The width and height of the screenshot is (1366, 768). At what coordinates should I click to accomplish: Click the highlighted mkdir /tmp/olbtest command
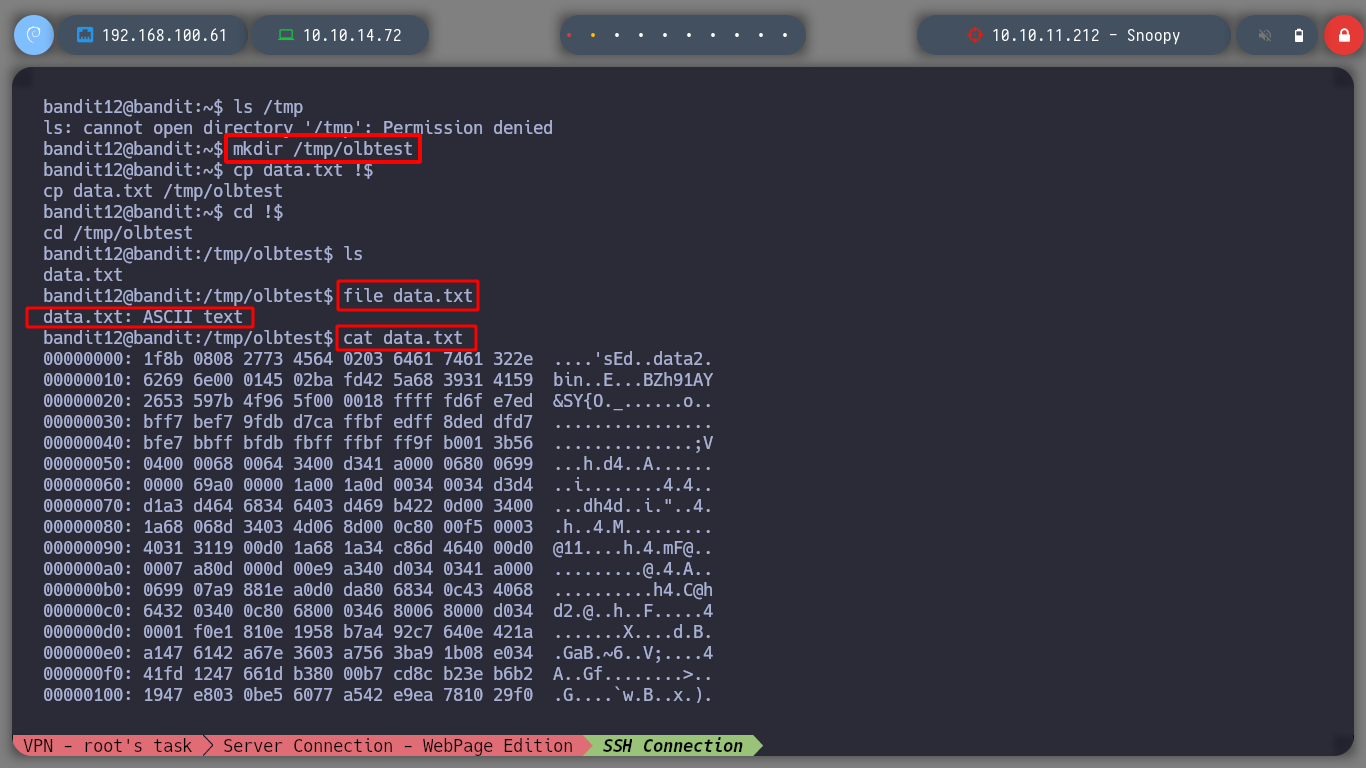click(322, 149)
